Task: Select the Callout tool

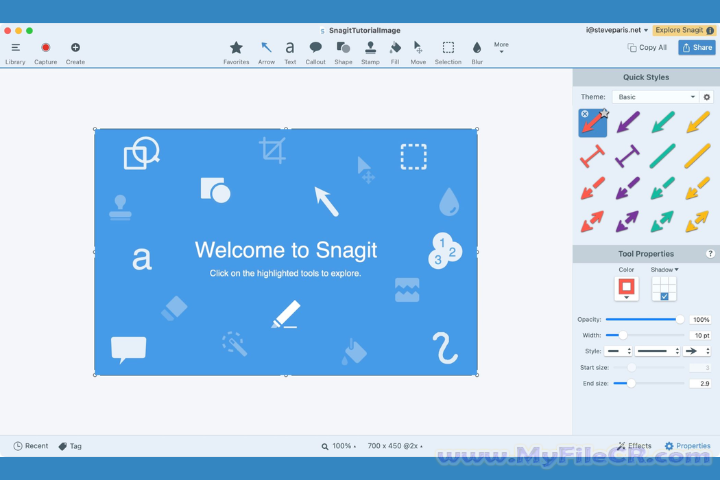Action: point(315,53)
